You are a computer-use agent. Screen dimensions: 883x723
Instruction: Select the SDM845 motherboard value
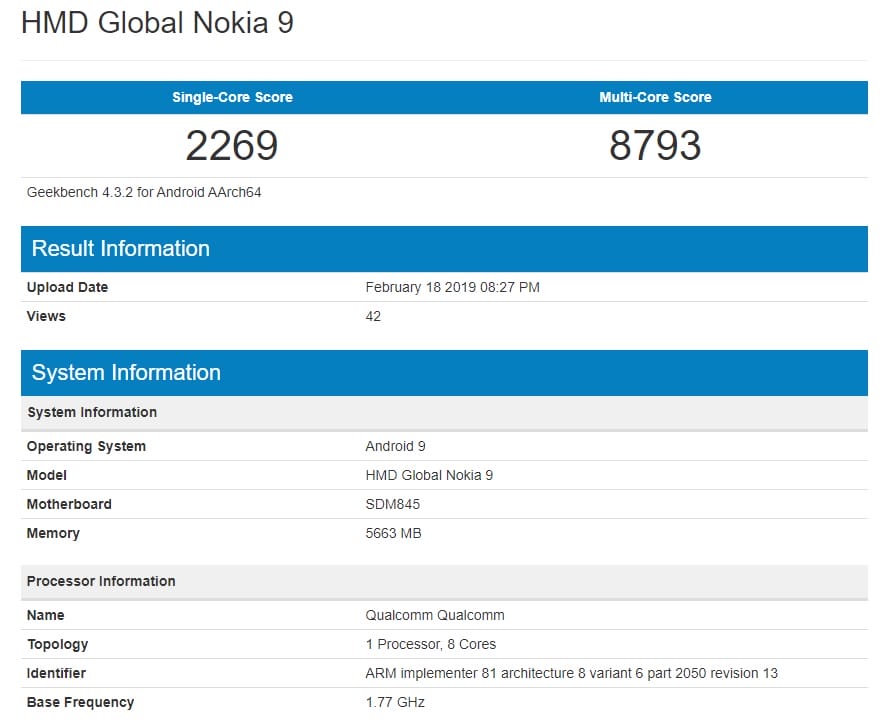click(393, 504)
